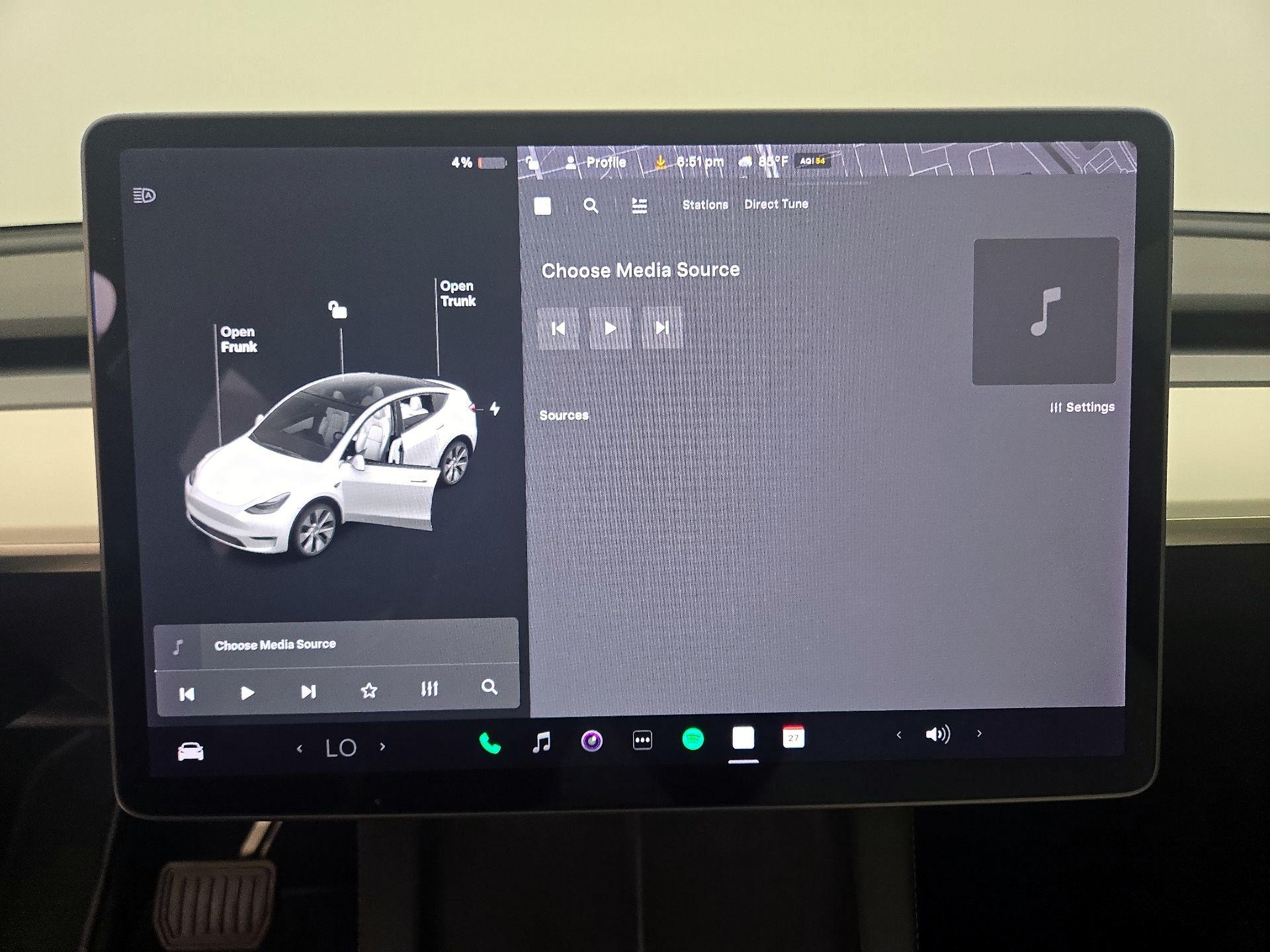Tap the mini player progress bar
1270x952 pixels.
point(336,666)
